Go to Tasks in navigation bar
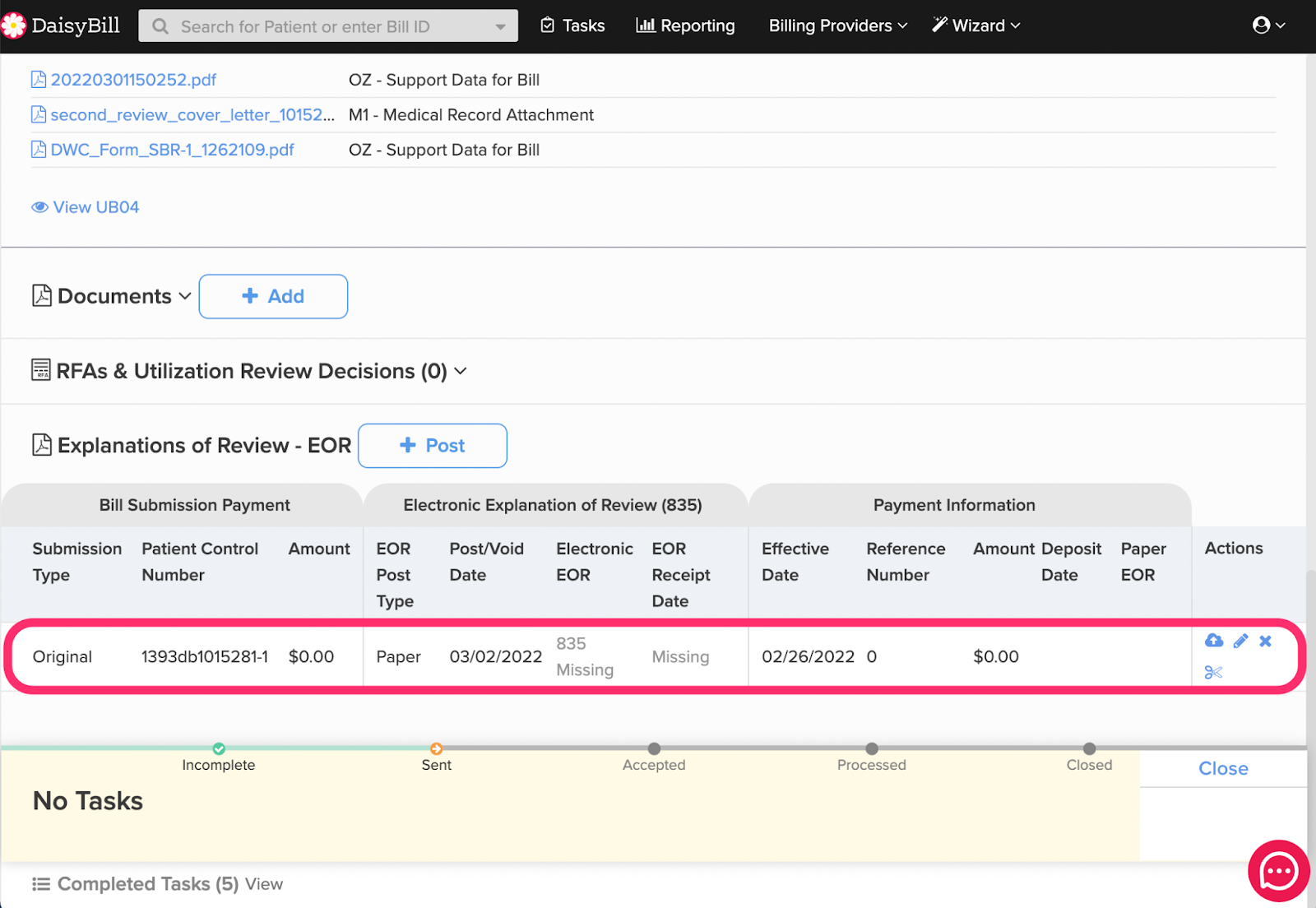Image resolution: width=1316 pixels, height=908 pixels. coord(572,25)
